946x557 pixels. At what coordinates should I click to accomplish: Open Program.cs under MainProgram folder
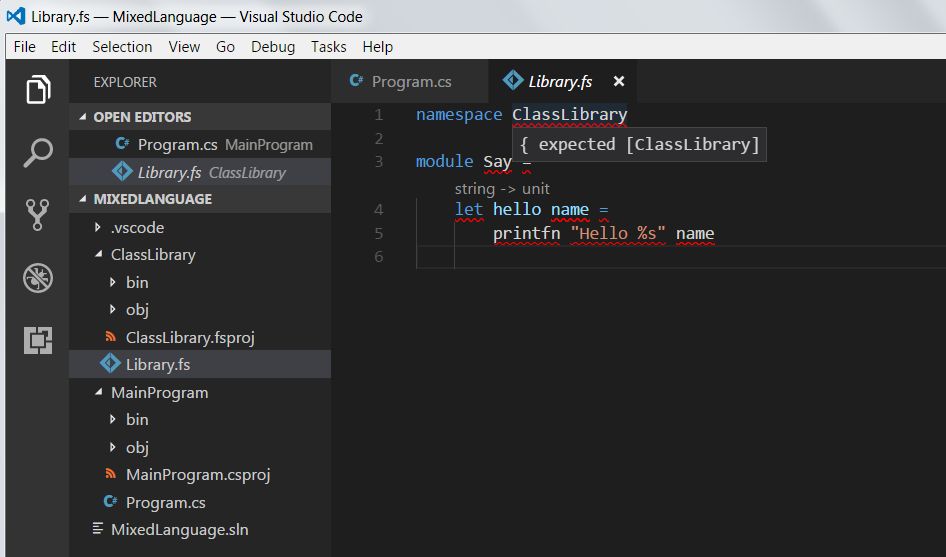[x=200, y=502]
